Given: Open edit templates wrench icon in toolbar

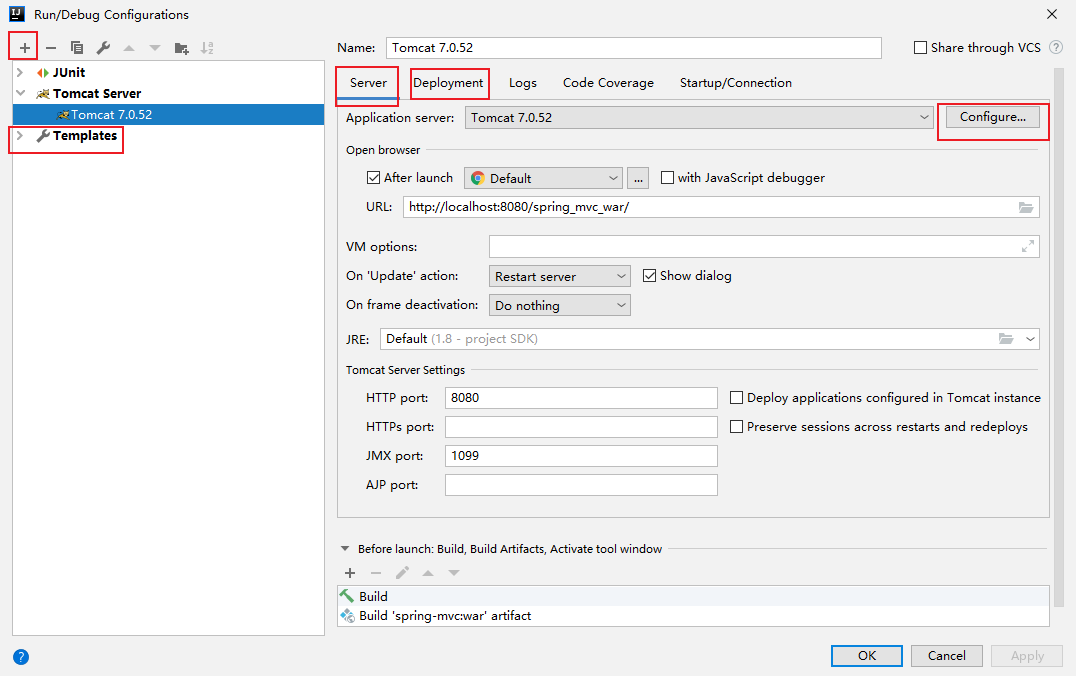Looking at the screenshot, I should pyautogui.click(x=103, y=48).
